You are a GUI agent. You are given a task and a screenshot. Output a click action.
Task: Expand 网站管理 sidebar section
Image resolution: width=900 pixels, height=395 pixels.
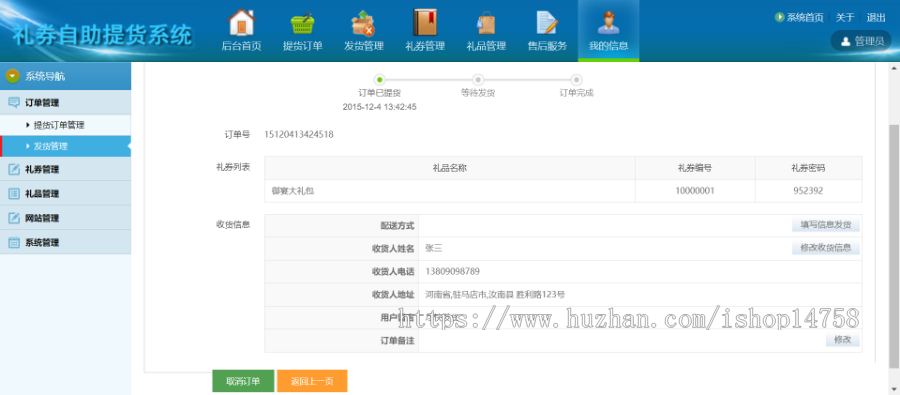[65, 218]
